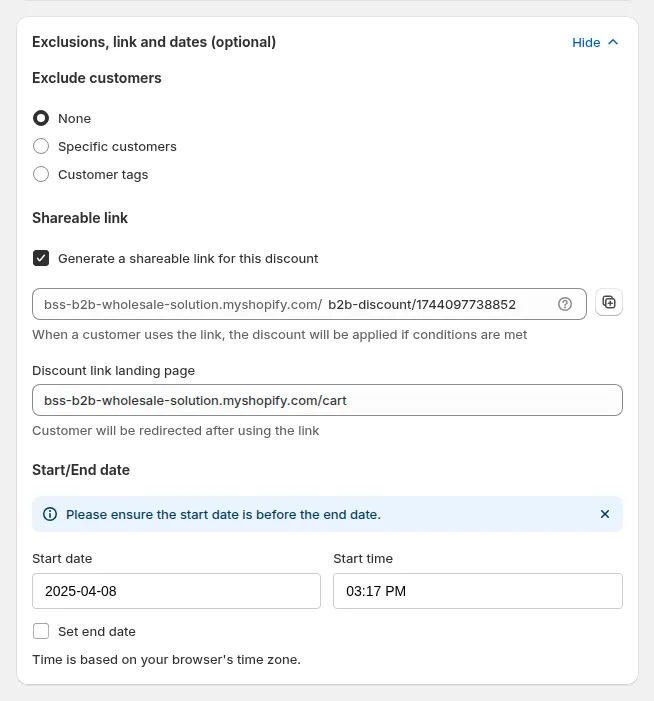Enable the Set end date checkbox
The width and height of the screenshot is (654, 701).
click(41, 631)
